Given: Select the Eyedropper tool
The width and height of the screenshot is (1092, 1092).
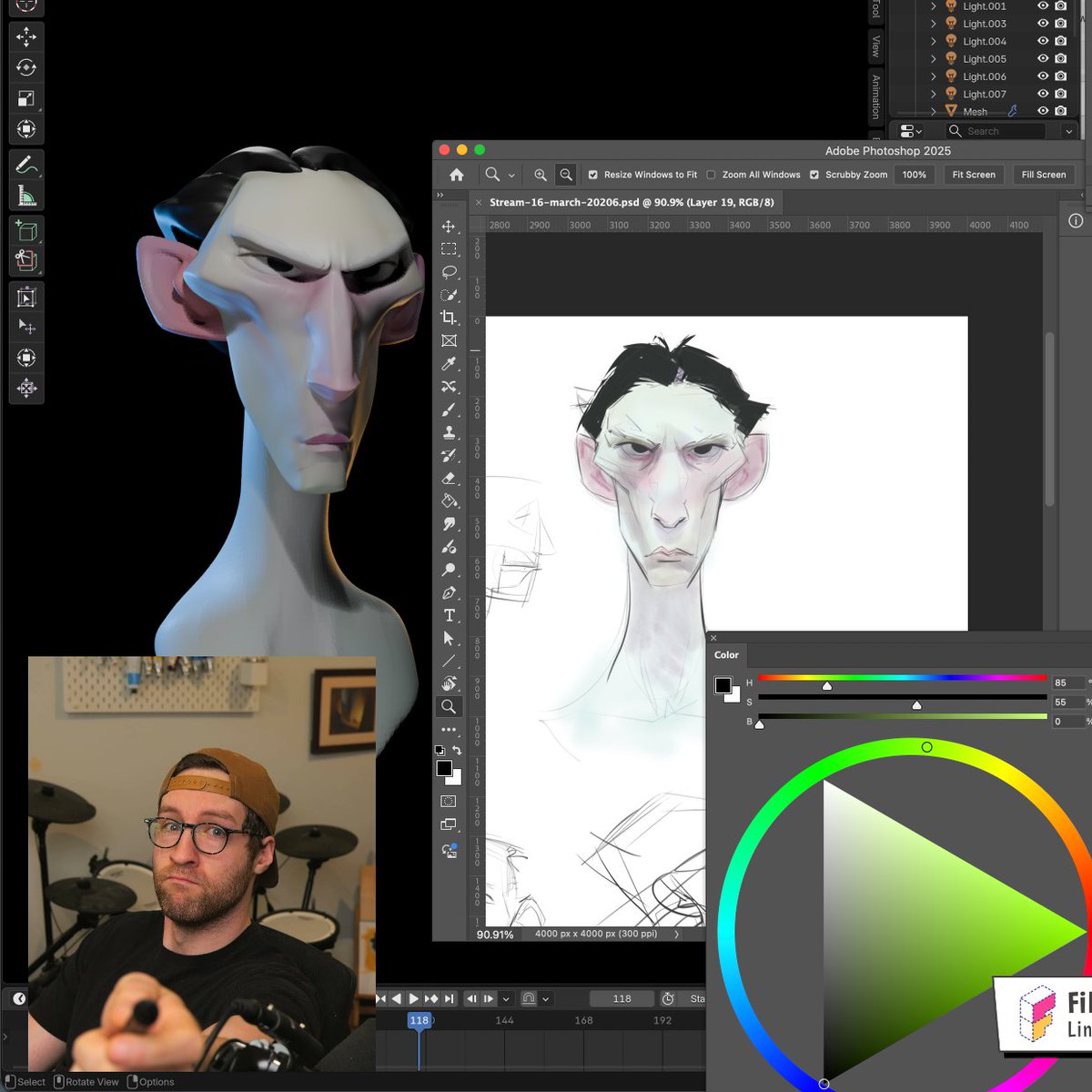Looking at the screenshot, I should point(449,364).
